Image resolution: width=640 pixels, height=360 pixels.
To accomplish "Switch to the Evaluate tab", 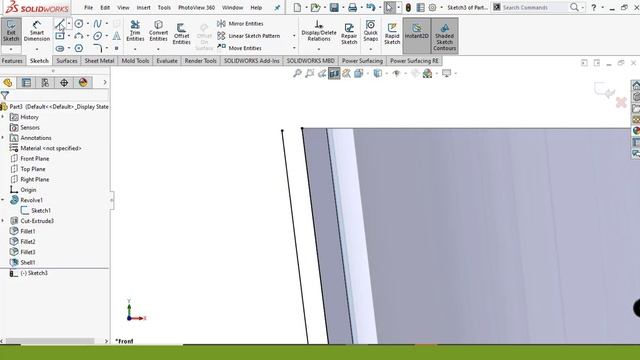I will pyautogui.click(x=167, y=61).
